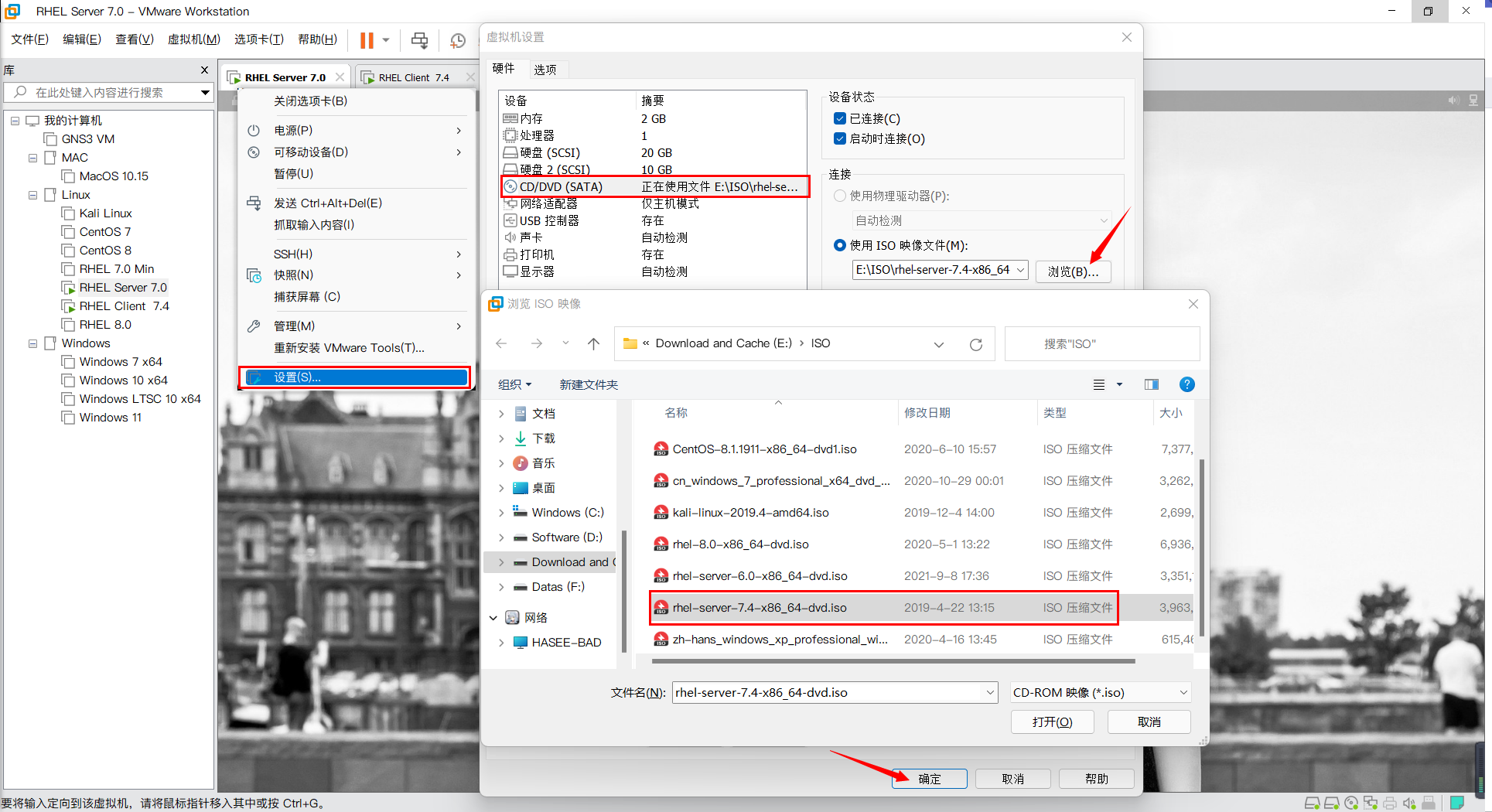Select 使用 ISO 映像文件 radio button
This screenshot has width=1492, height=812.
[x=840, y=245]
